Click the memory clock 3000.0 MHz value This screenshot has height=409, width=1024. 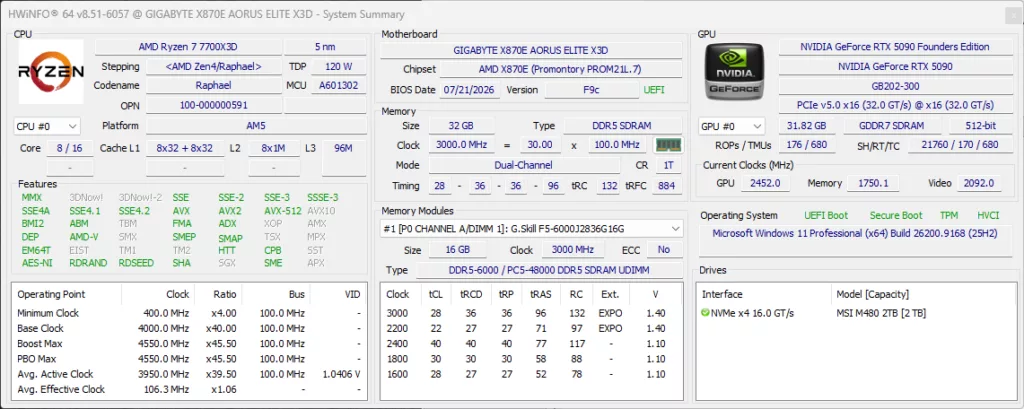point(460,145)
